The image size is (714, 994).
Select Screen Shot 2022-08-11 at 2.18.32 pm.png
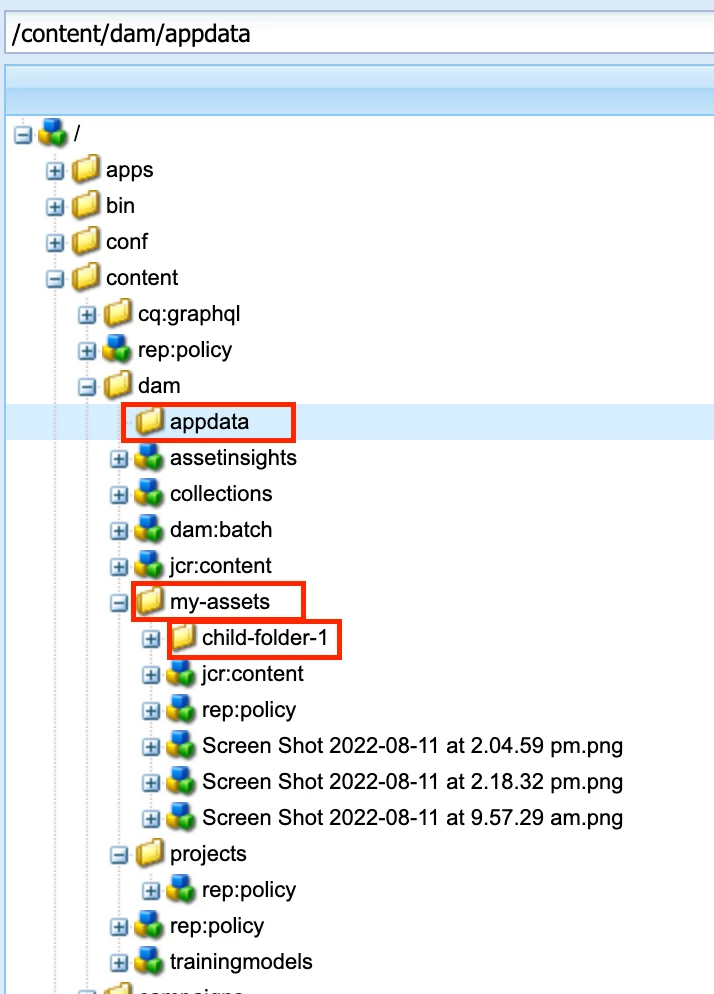tap(413, 782)
